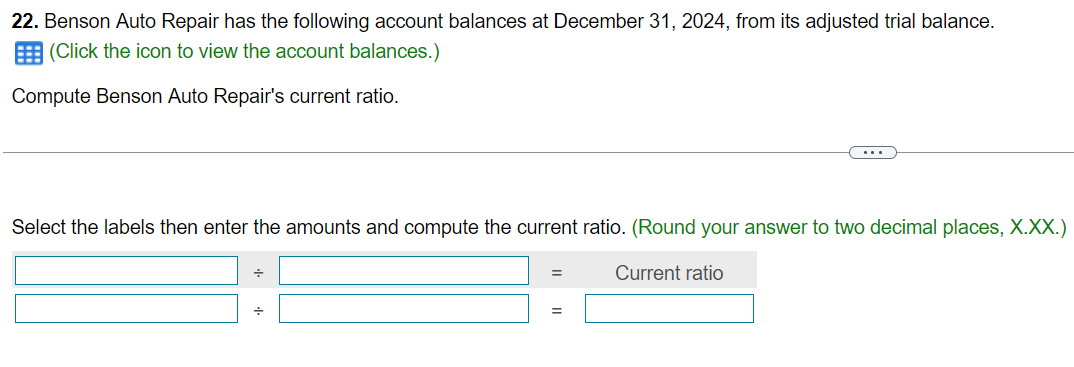The width and height of the screenshot is (1074, 367).
Task: Click the question number 22
Action: point(25,22)
